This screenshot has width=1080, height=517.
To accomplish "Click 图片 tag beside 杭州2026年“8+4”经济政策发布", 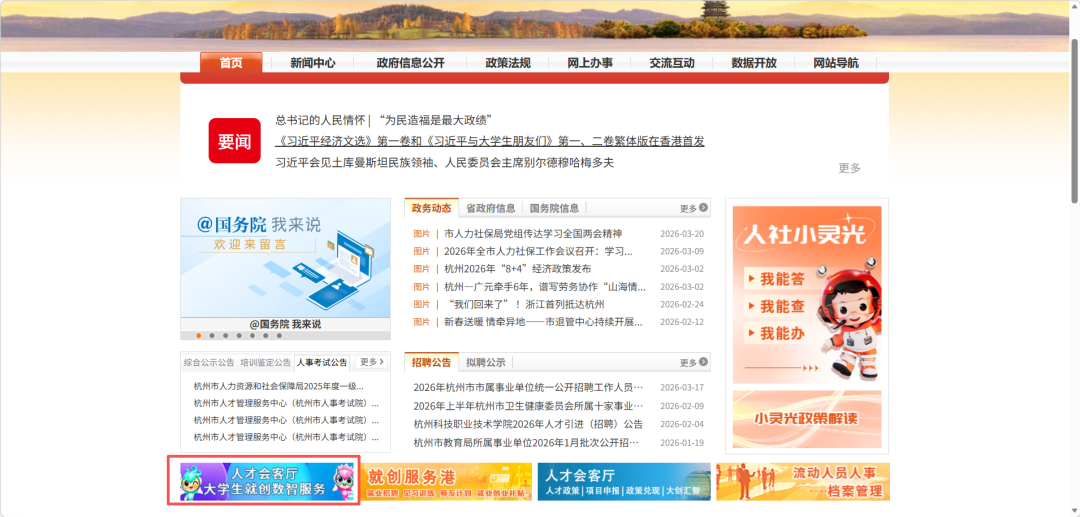I will 421,268.
